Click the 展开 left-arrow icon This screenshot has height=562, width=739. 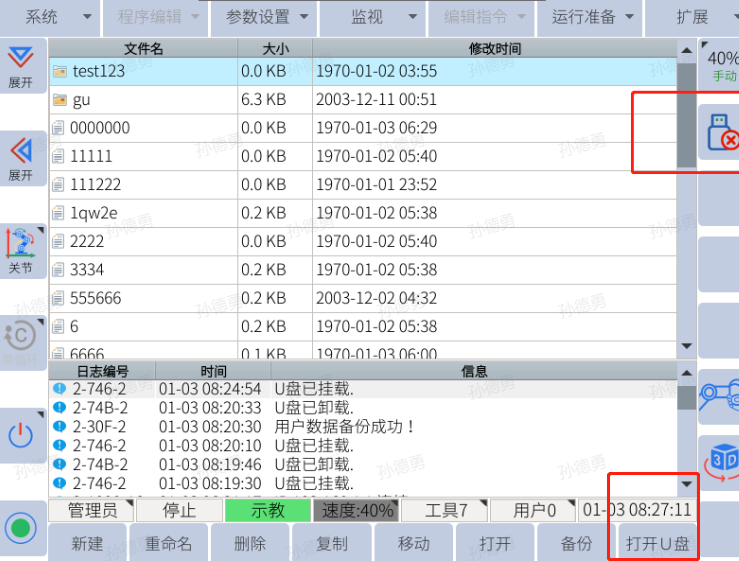pyautogui.click(x=20, y=158)
